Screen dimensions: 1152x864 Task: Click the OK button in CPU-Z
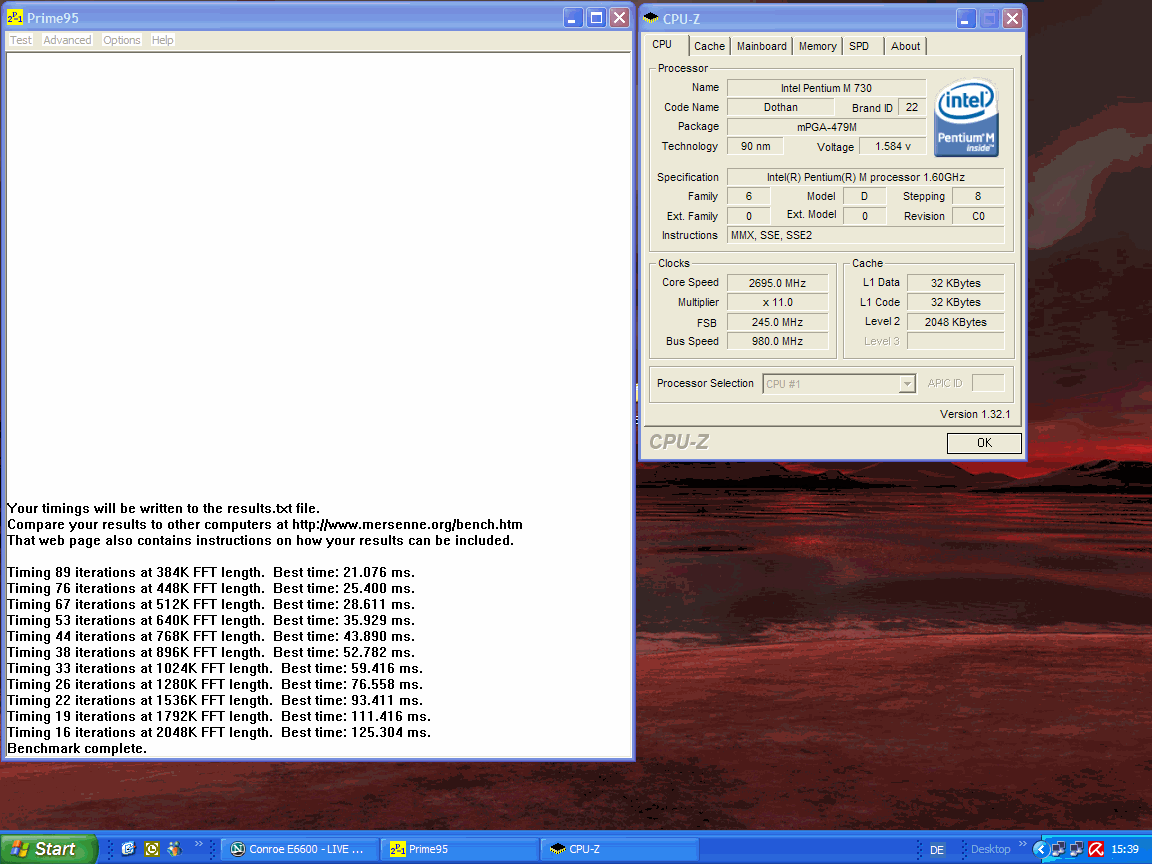[984, 443]
